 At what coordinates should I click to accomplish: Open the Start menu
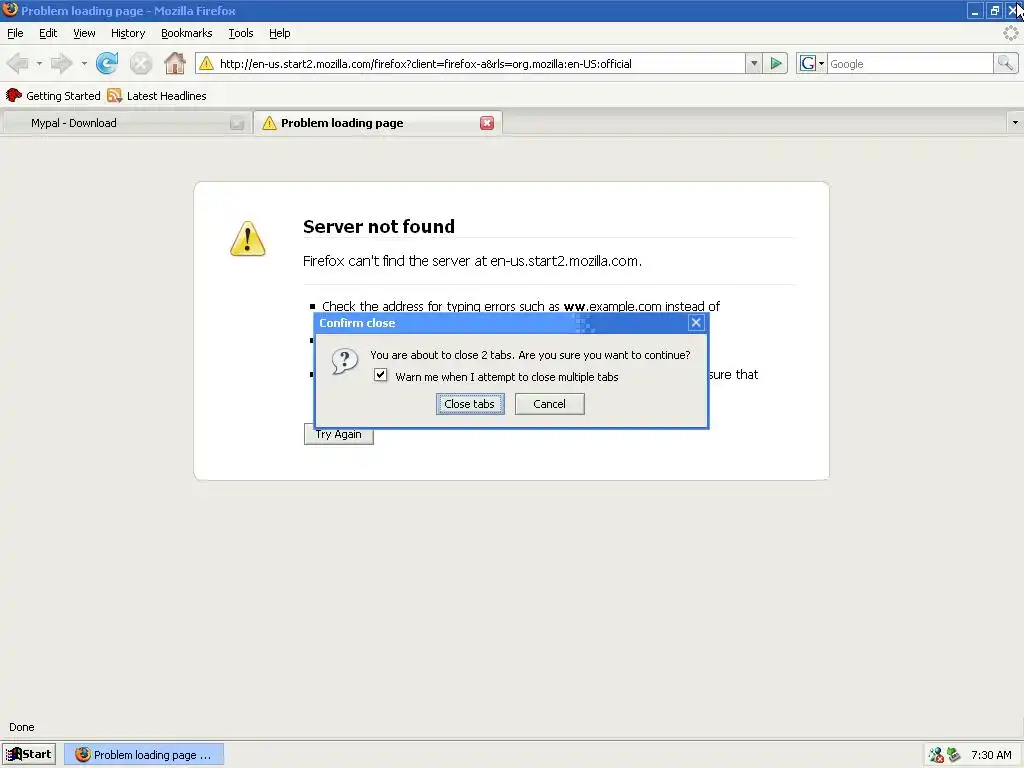point(29,754)
